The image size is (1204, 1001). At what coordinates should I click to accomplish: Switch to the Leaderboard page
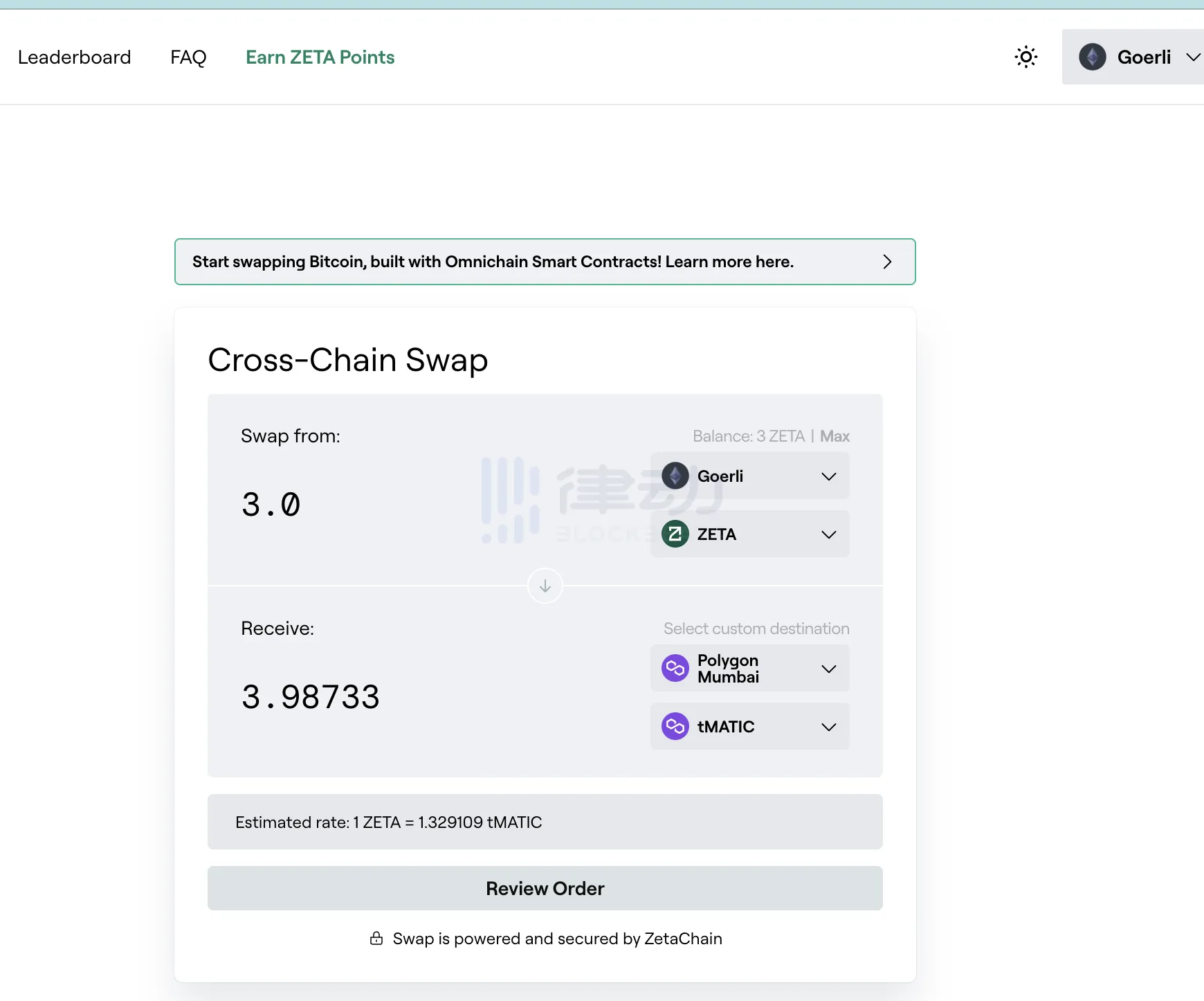point(74,57)
